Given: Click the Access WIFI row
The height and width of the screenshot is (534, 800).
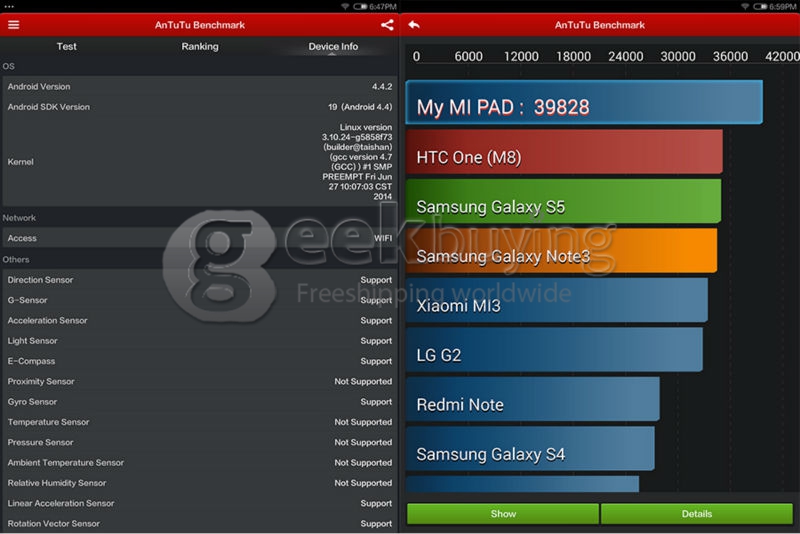Looking at the screenshot, I should click(199, 238).
